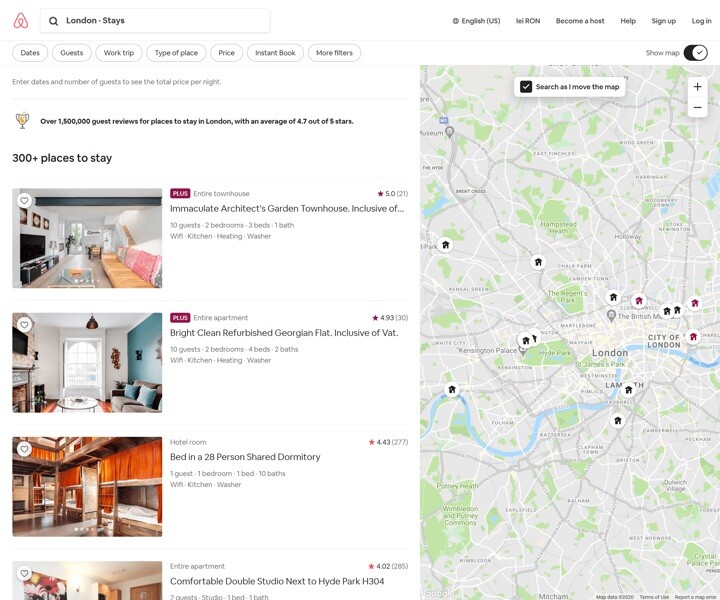This screenshot has height=600, width=720.
Task: Click Sign up
Action: 664,21
